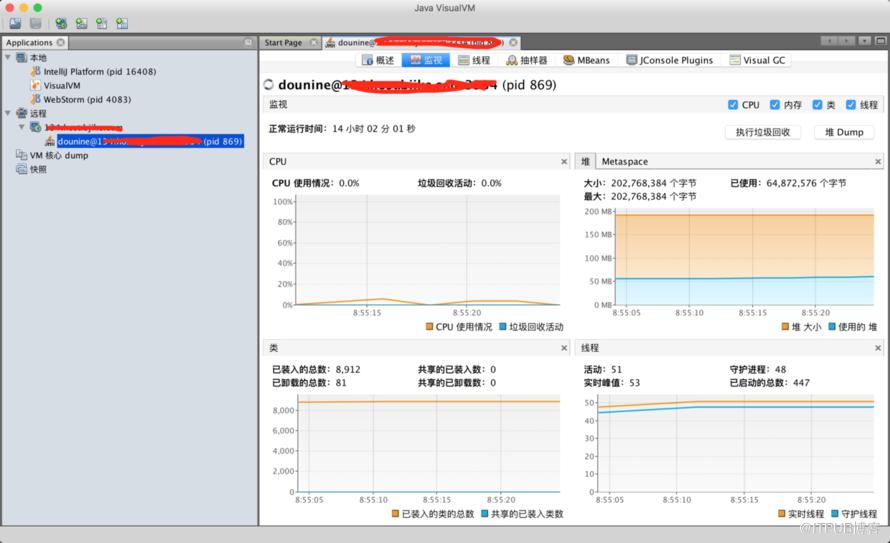
Task: Click the 概述 overview tab icon
Action: pos(367,60)
